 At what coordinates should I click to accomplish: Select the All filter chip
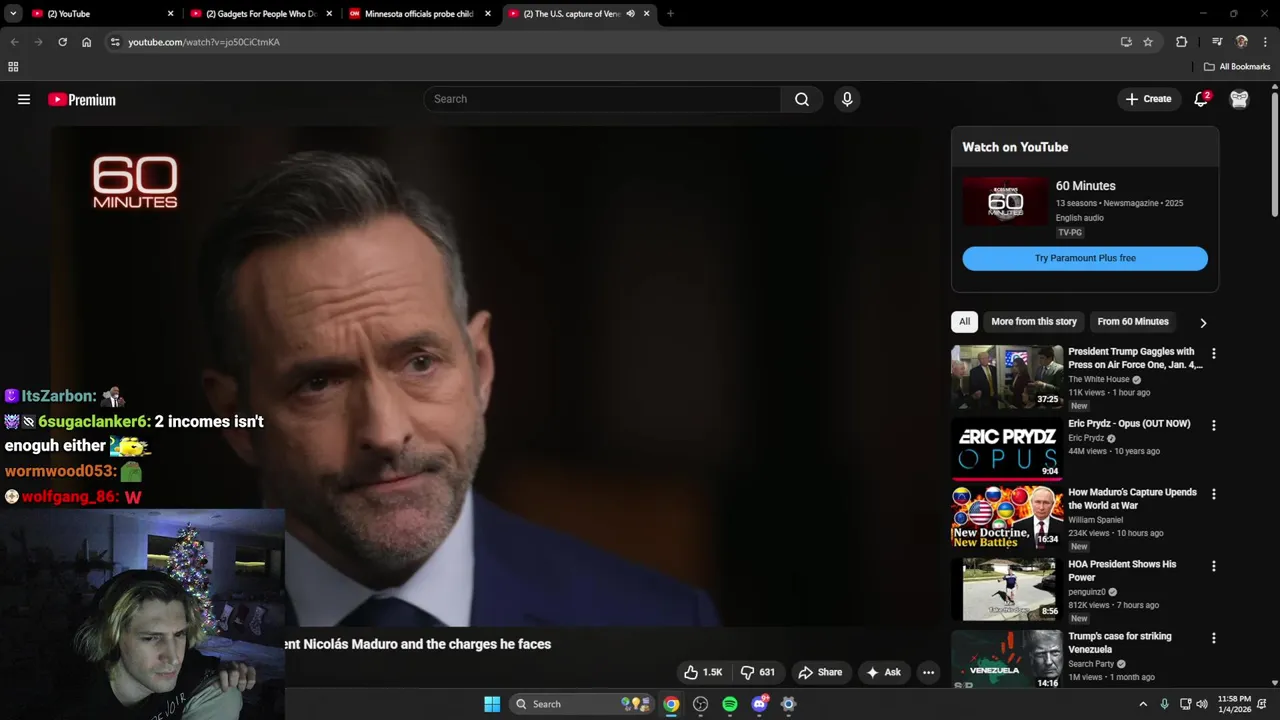(x=964, y=321)
